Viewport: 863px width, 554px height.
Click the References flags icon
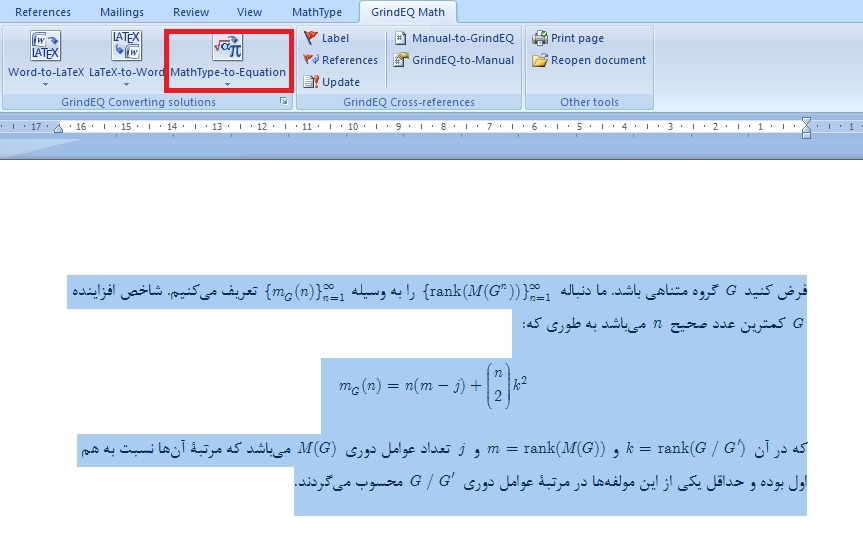click(x=310, y=59)
